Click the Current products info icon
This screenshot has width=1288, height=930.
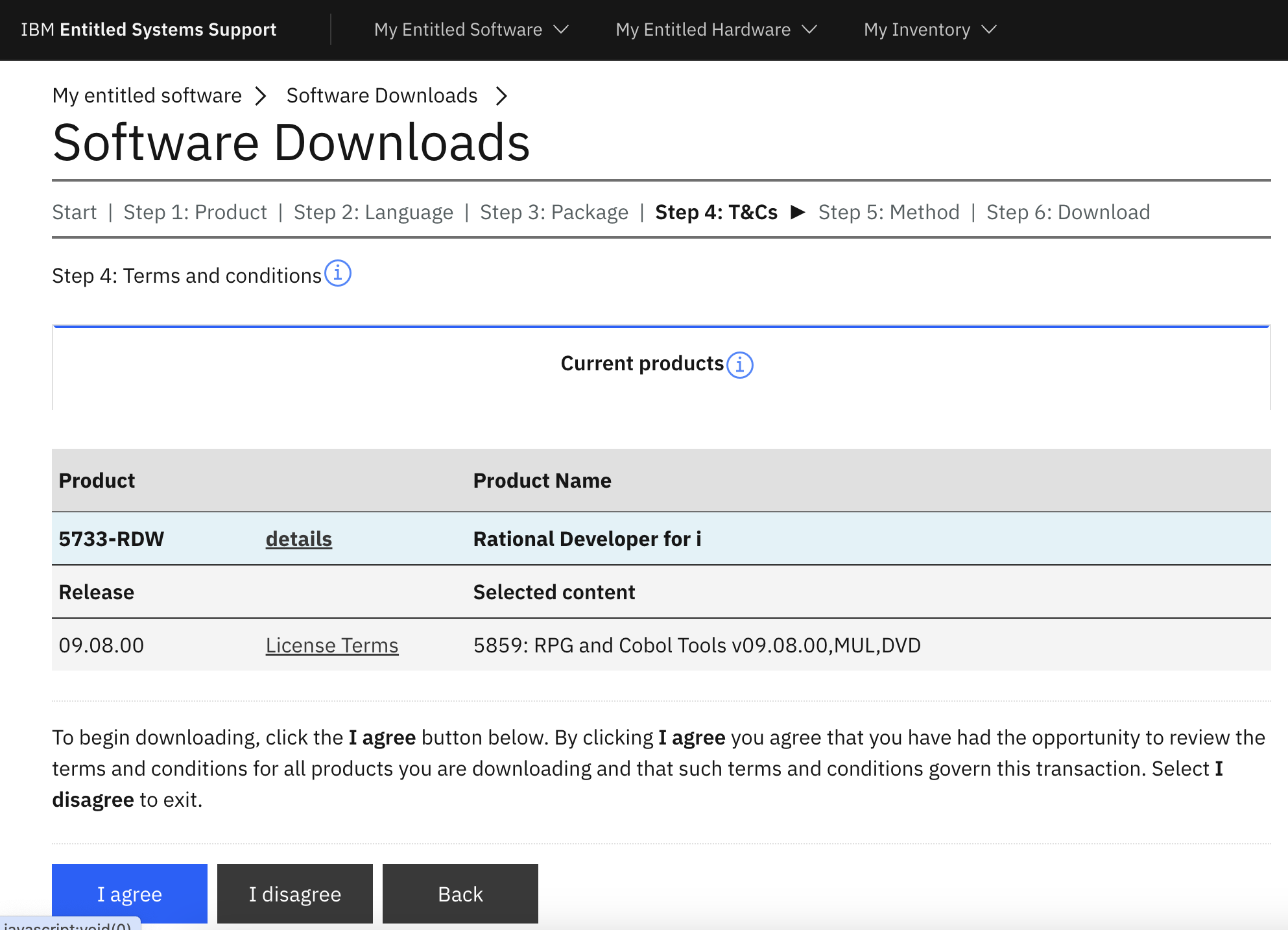tap(740, 364)
